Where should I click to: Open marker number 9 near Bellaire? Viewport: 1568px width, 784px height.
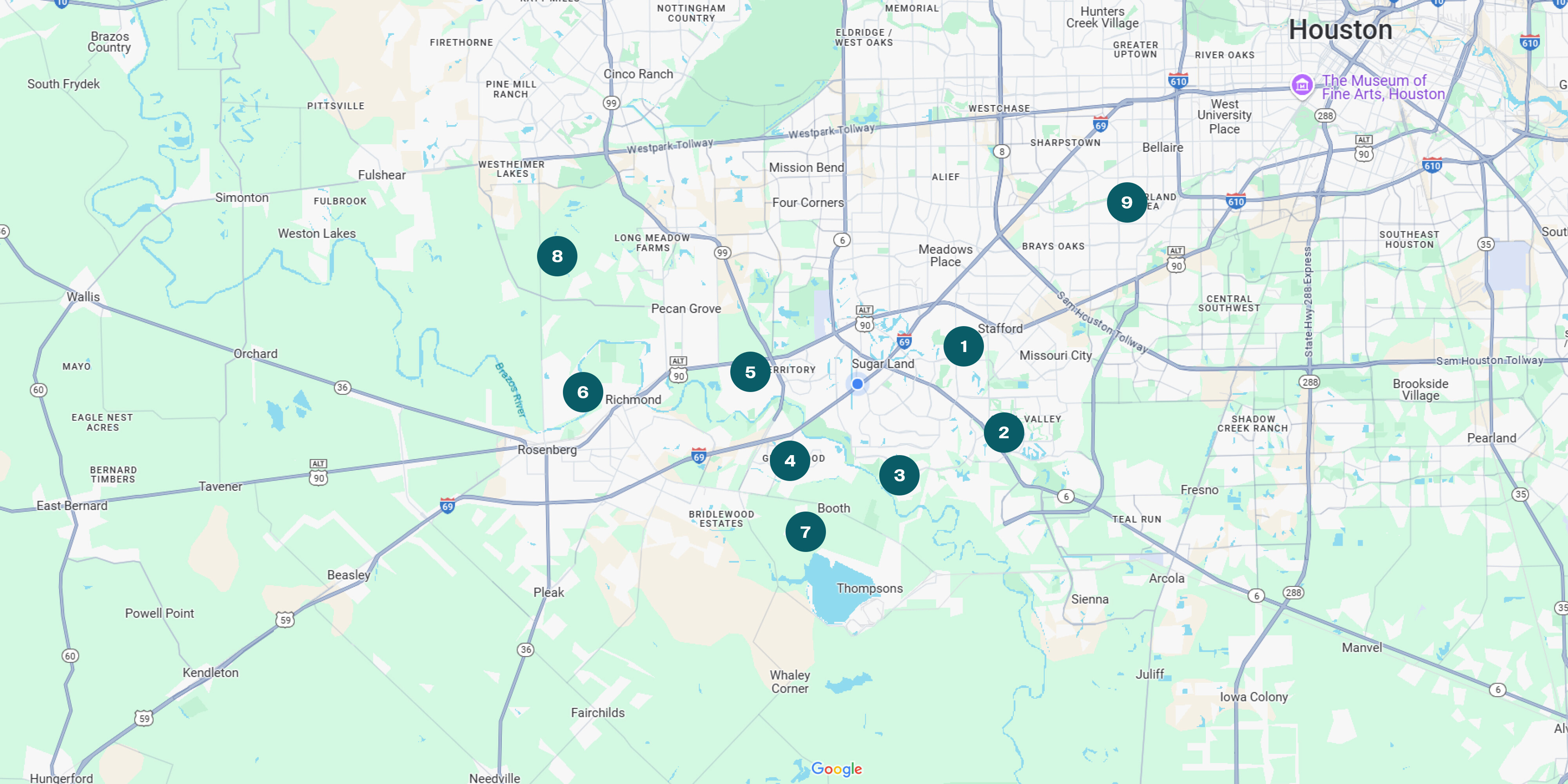tap(1126, 202)
